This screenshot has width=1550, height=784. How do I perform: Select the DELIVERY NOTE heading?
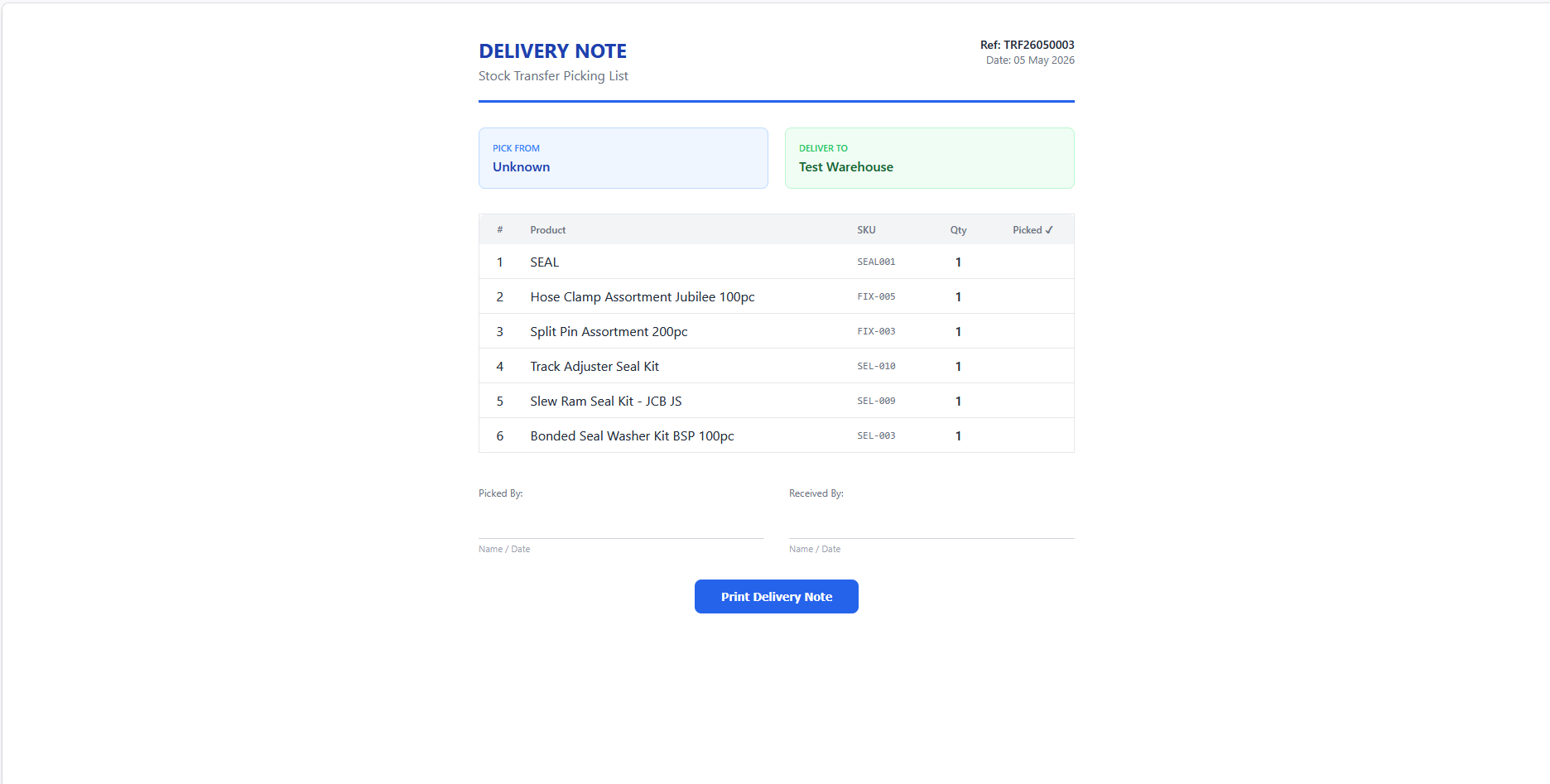pos(552,51)
